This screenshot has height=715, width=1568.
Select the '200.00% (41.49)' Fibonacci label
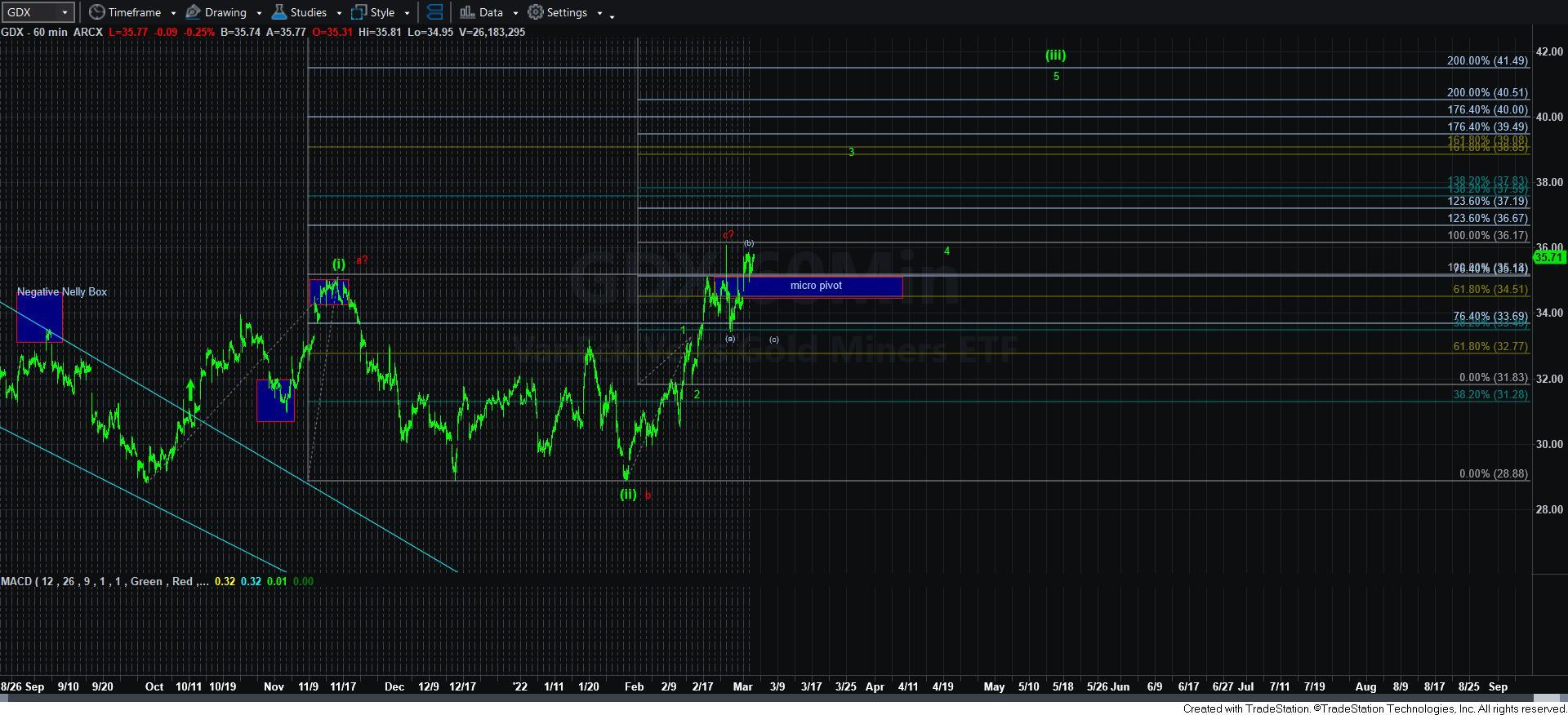pos(1487,60)
